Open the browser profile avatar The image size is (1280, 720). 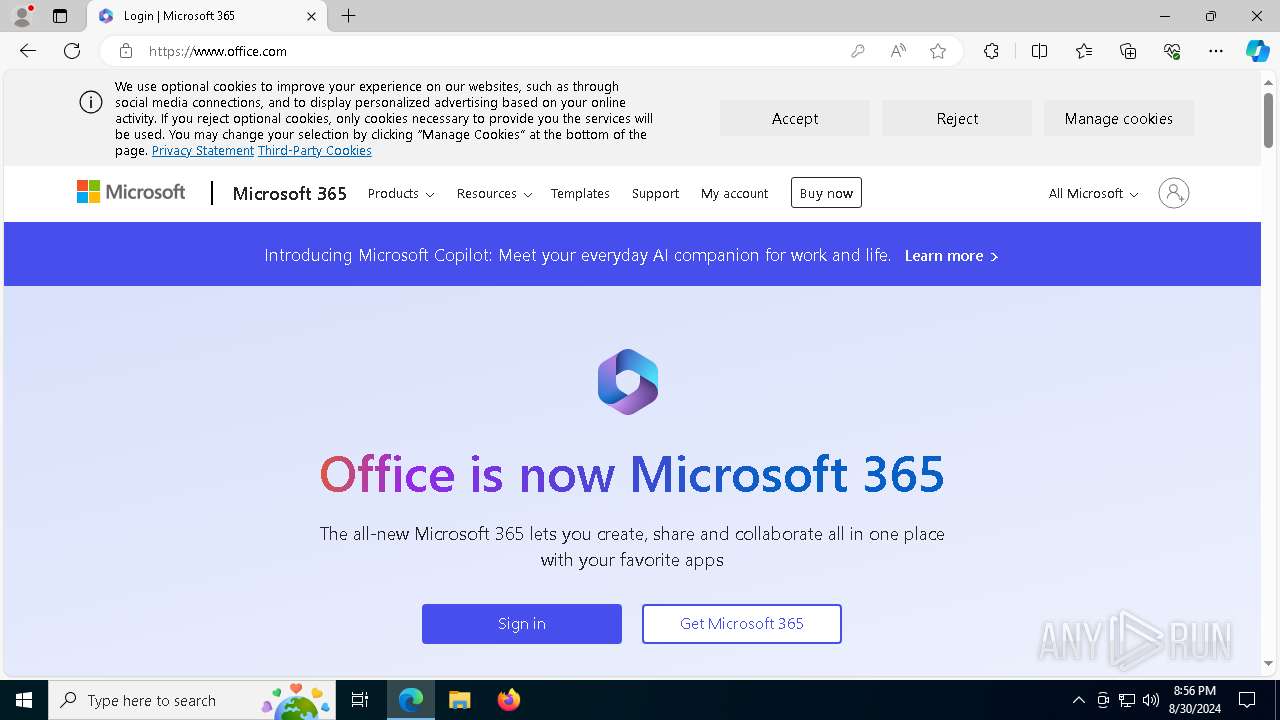click(22, 16)
